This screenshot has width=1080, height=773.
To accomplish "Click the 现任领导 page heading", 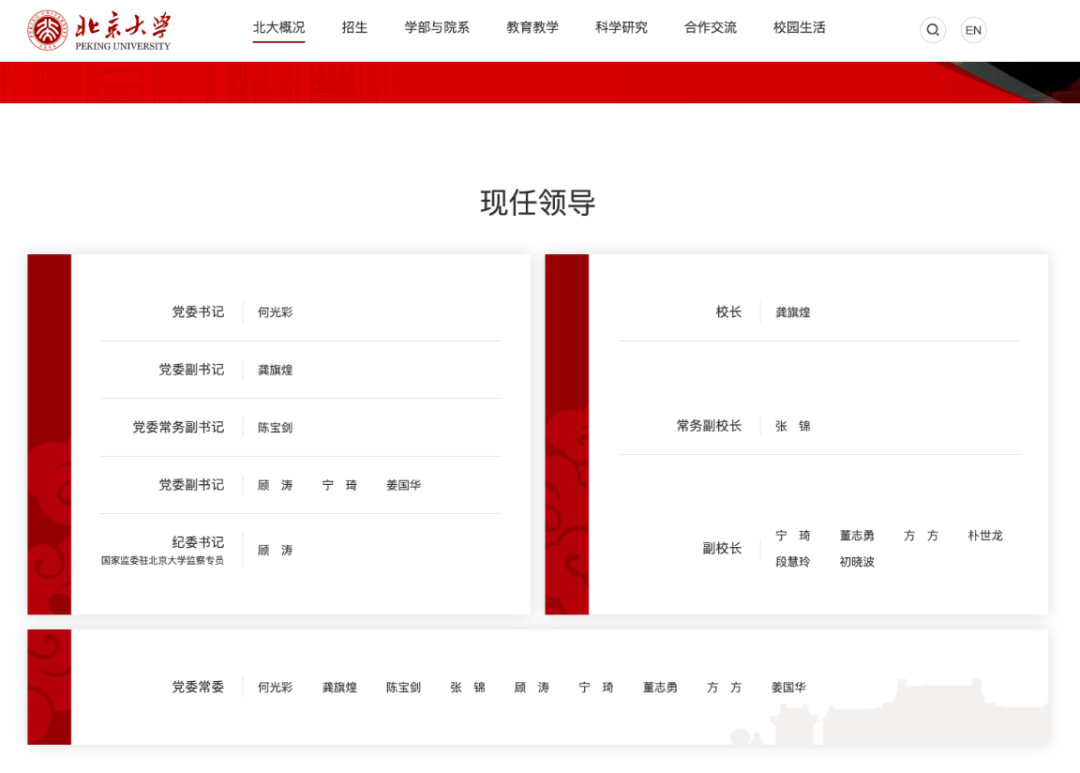I will click(537, 202).
